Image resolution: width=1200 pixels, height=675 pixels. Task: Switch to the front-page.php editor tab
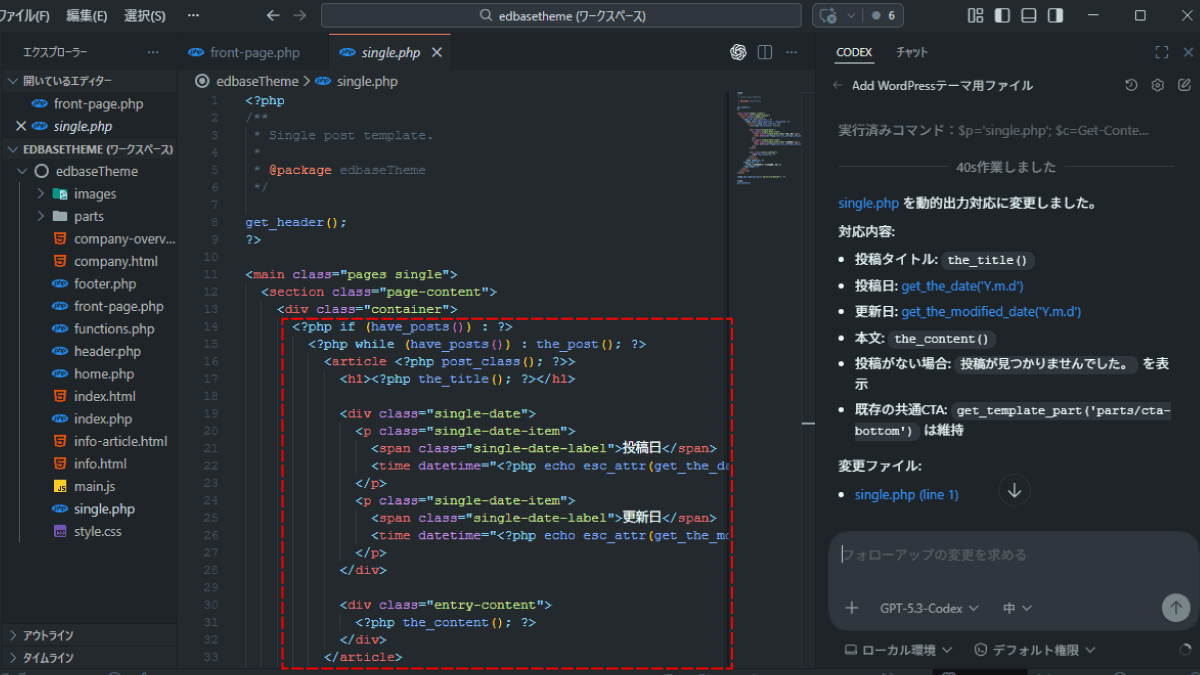coord(254,52)
